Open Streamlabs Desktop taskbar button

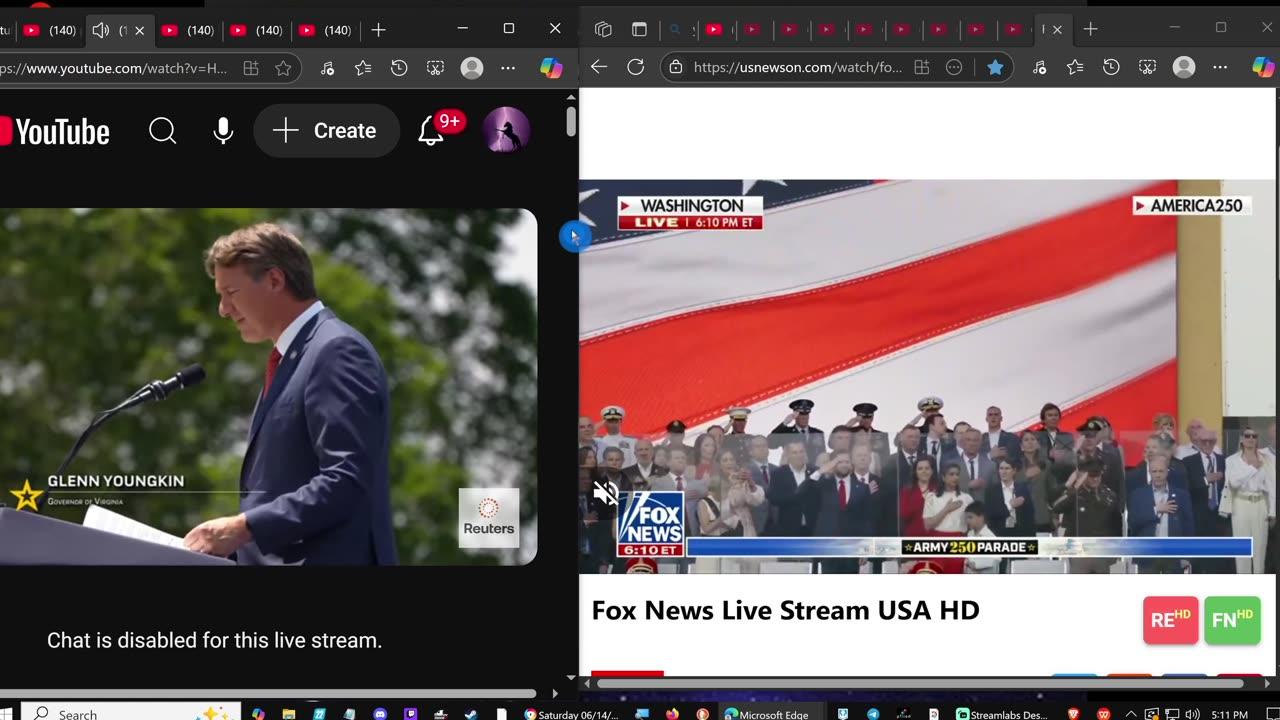pos(1002,714)
